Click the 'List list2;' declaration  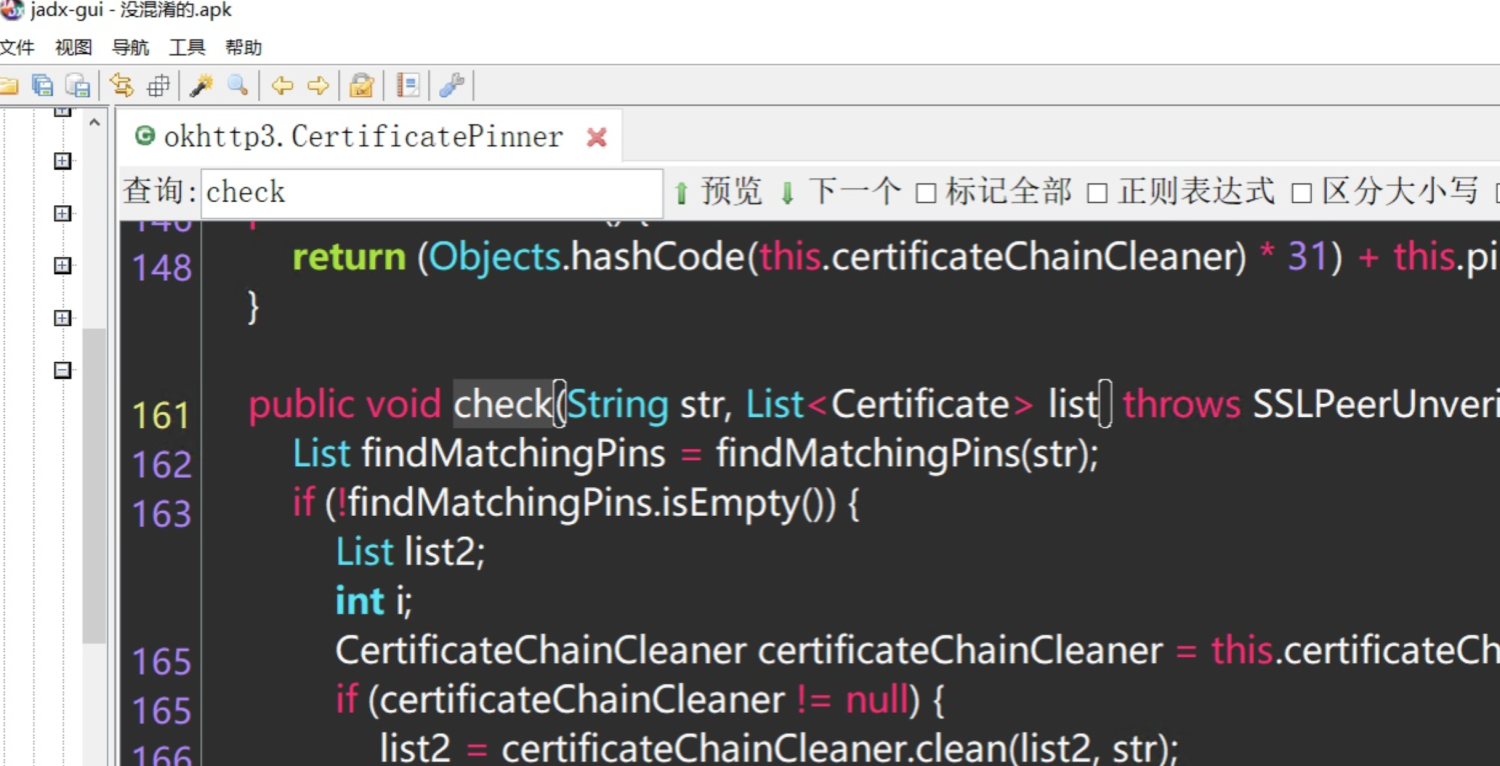coord(410,552)
